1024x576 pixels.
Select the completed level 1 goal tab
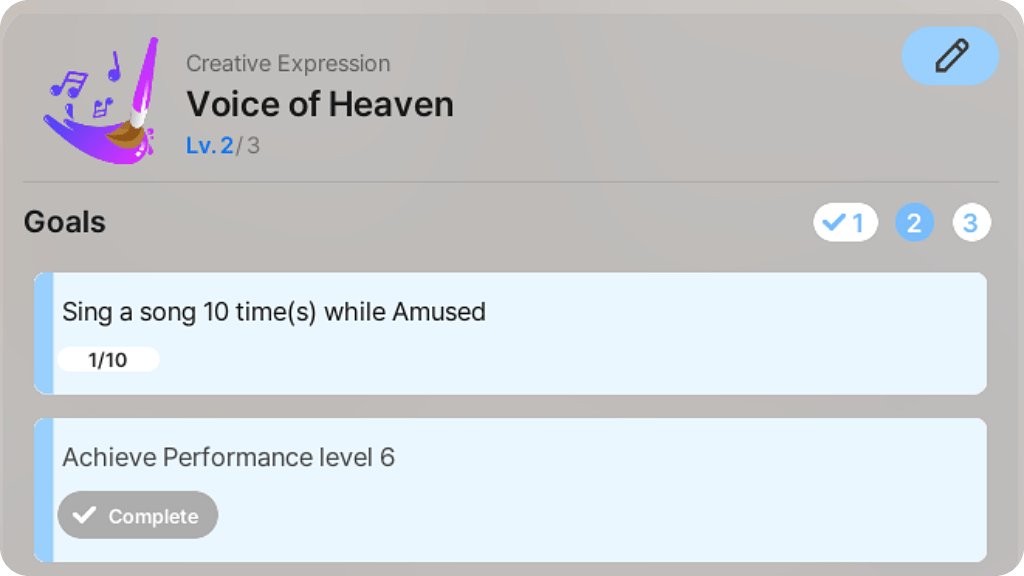[x=845, y=222]
